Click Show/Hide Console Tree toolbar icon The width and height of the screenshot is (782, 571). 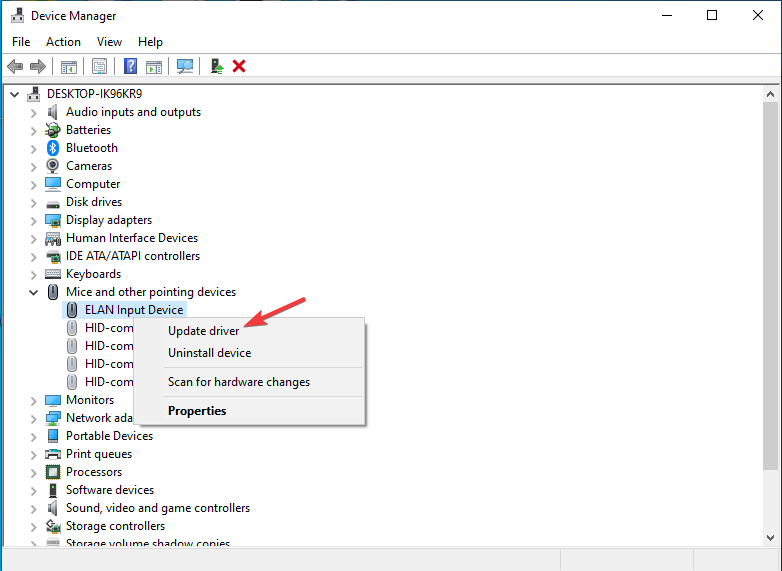(68, 66)
